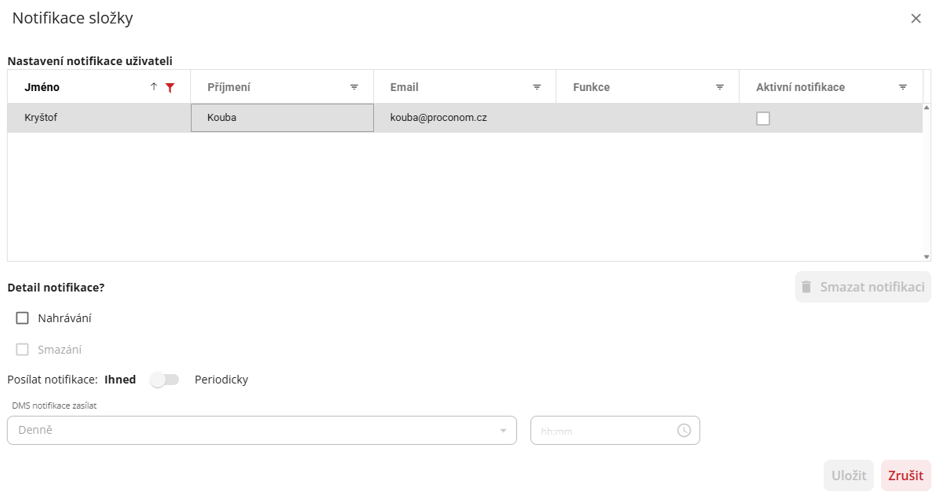Open the Aktivní notifikace column filter menu
The image size is (947, 497).
point(903,88)
